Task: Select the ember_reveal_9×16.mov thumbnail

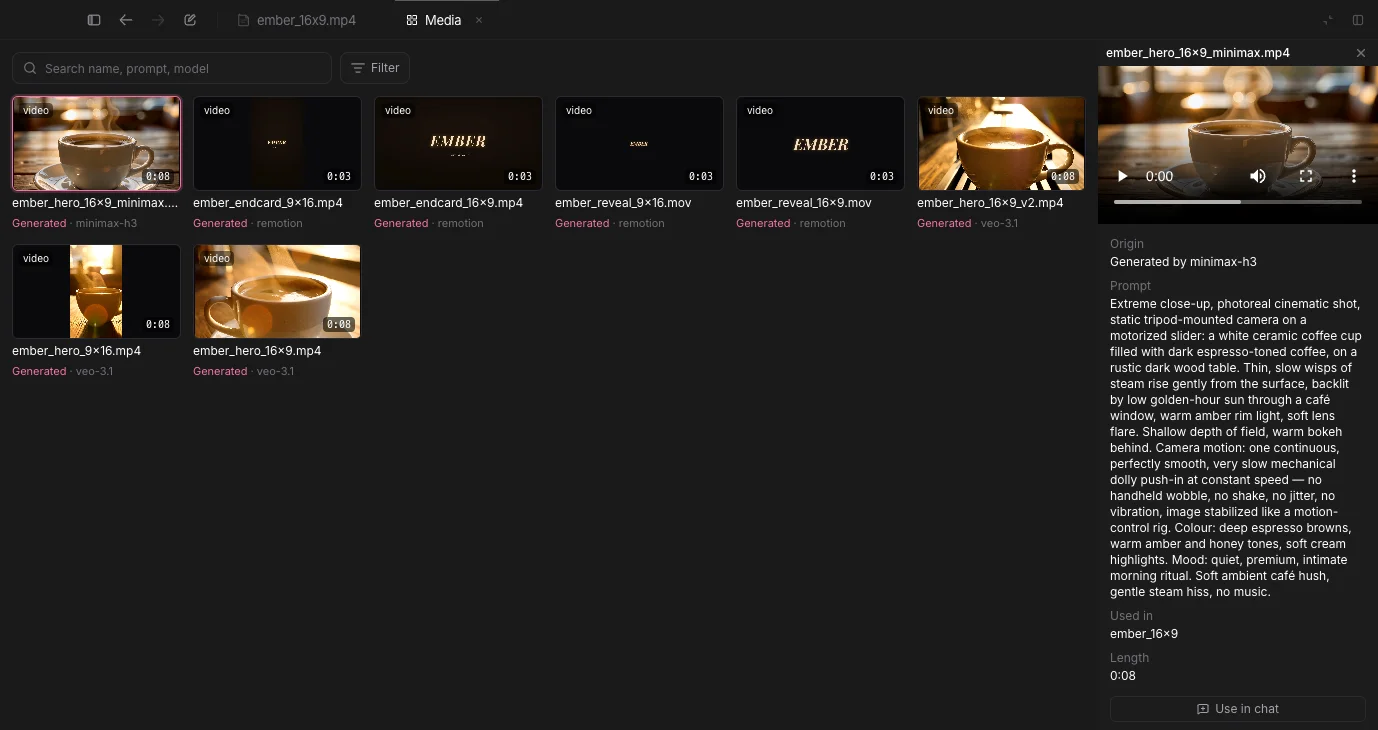Action: tap(639, 143)
